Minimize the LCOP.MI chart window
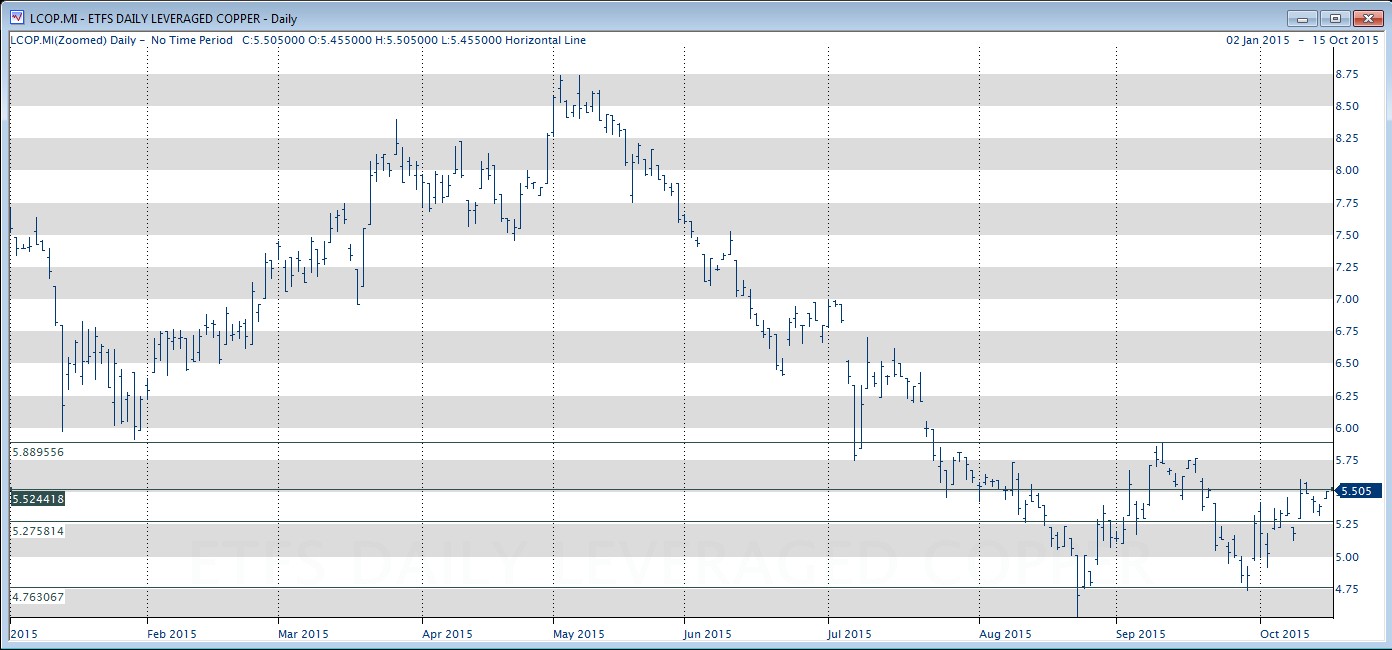This screenshot has width=1392, height=650. [1301, 18]
